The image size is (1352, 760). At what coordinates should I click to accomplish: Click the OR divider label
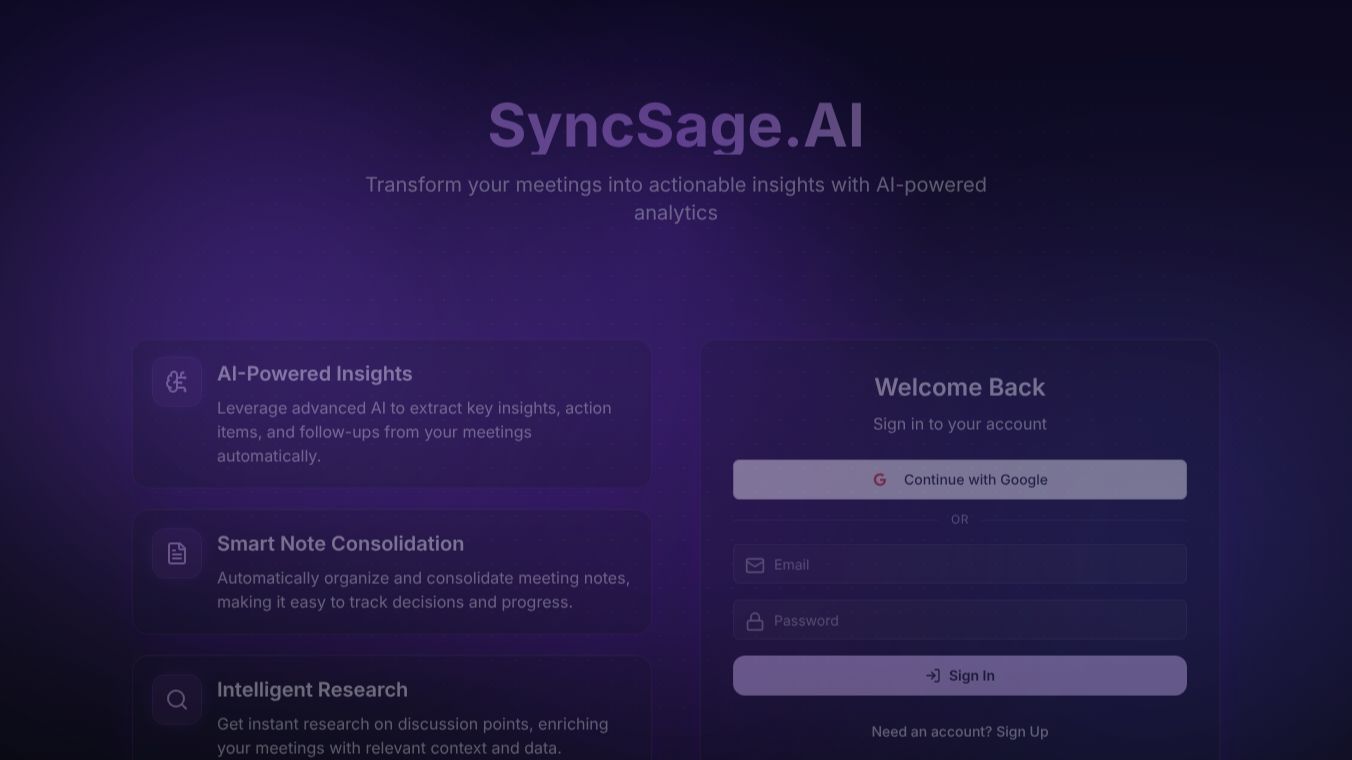coord(960,520)
